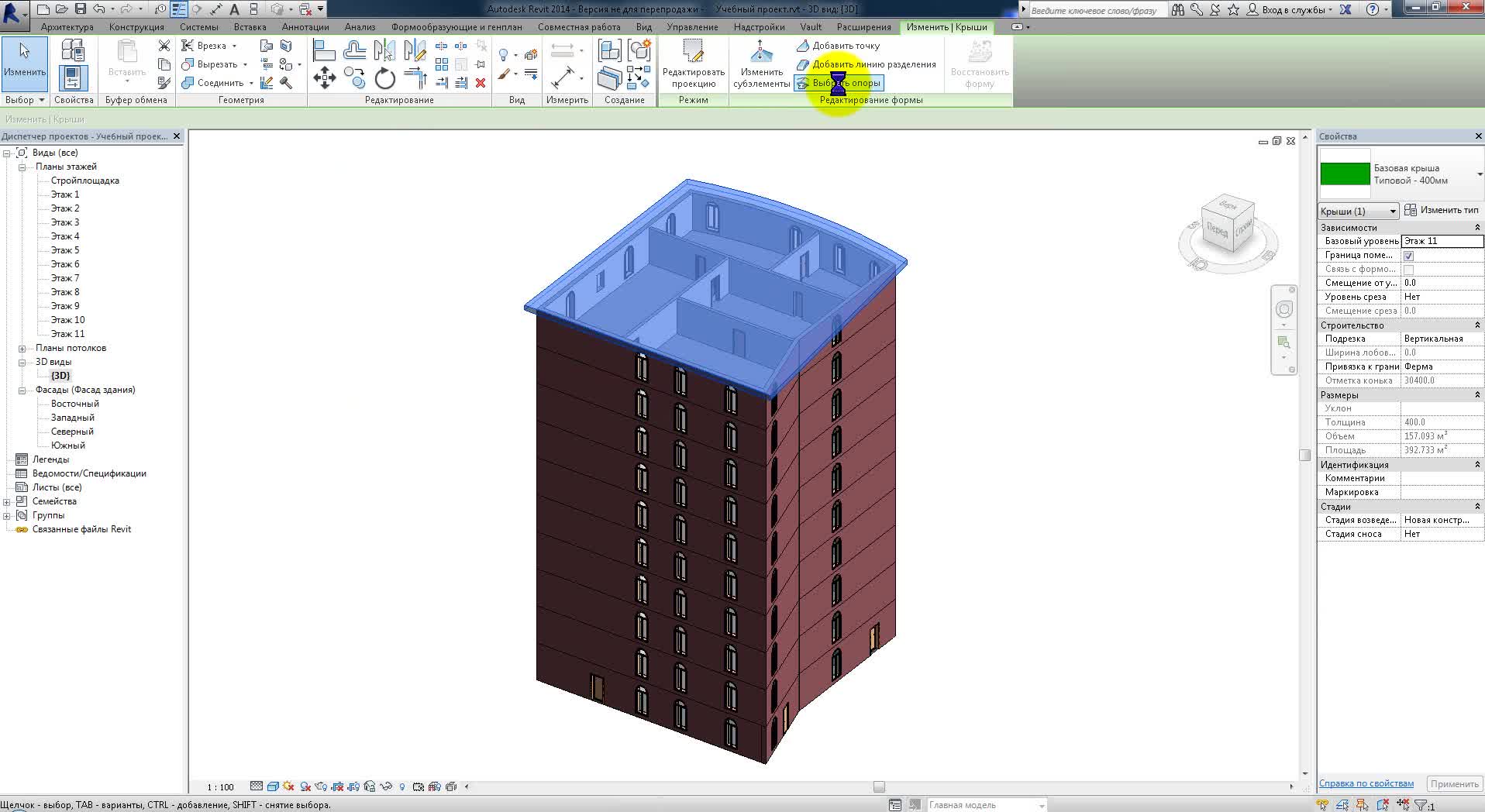Click the aligned dimension Measure icon
This screenshot has height=812, width=1485.
(563, 77)
